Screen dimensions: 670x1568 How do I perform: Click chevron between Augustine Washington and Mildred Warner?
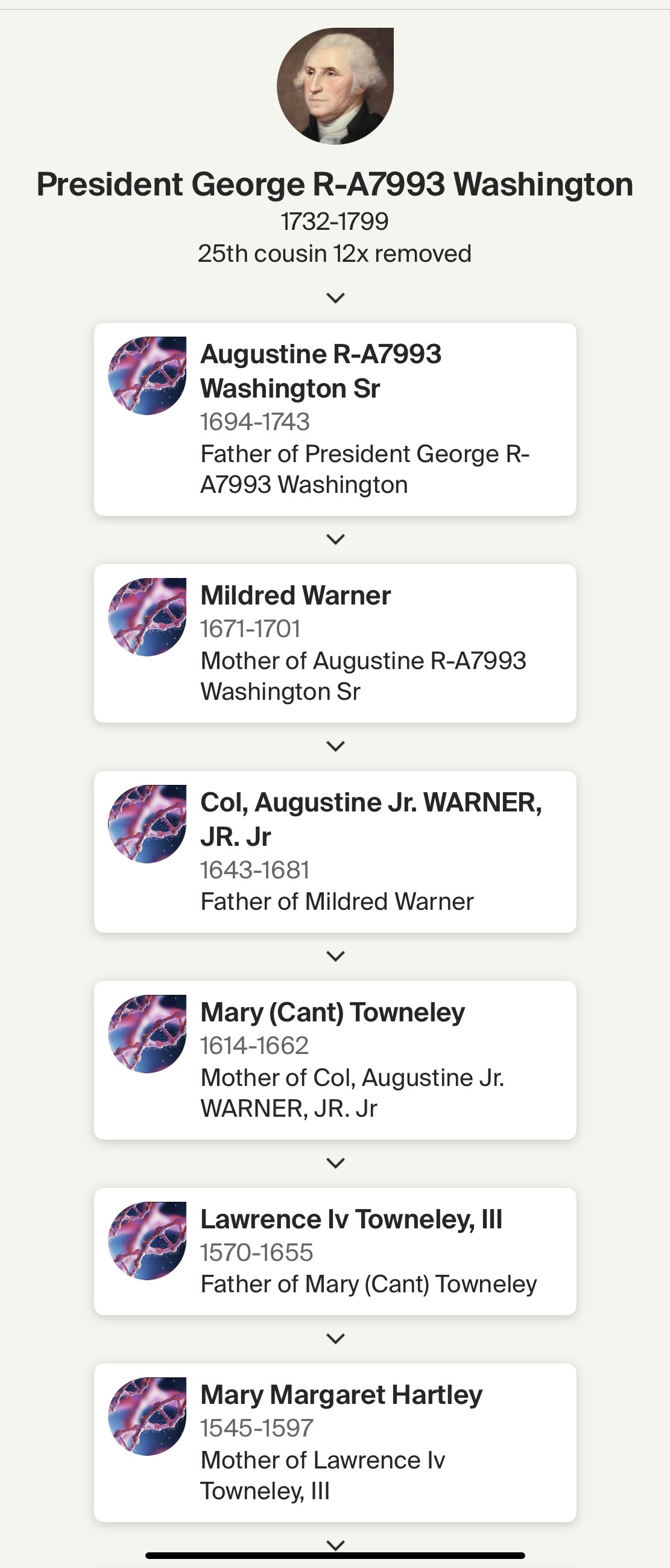click(336, 539)
